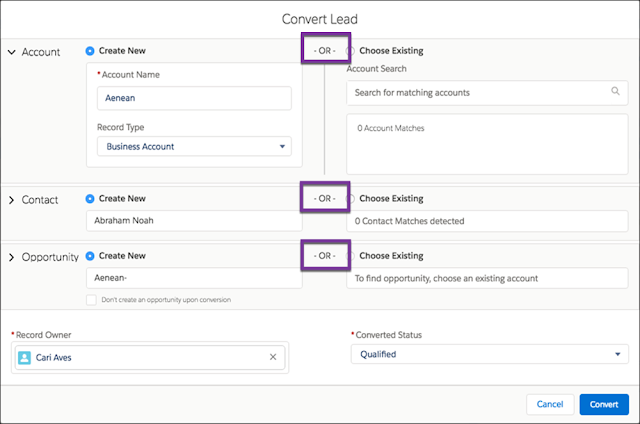Expand the Opportunity section chevron
The width and height of the screenshot is (640, 424).
11,257
